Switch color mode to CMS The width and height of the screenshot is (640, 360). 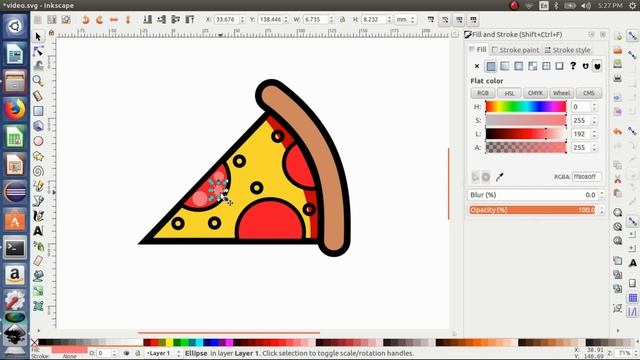point(589,93)
